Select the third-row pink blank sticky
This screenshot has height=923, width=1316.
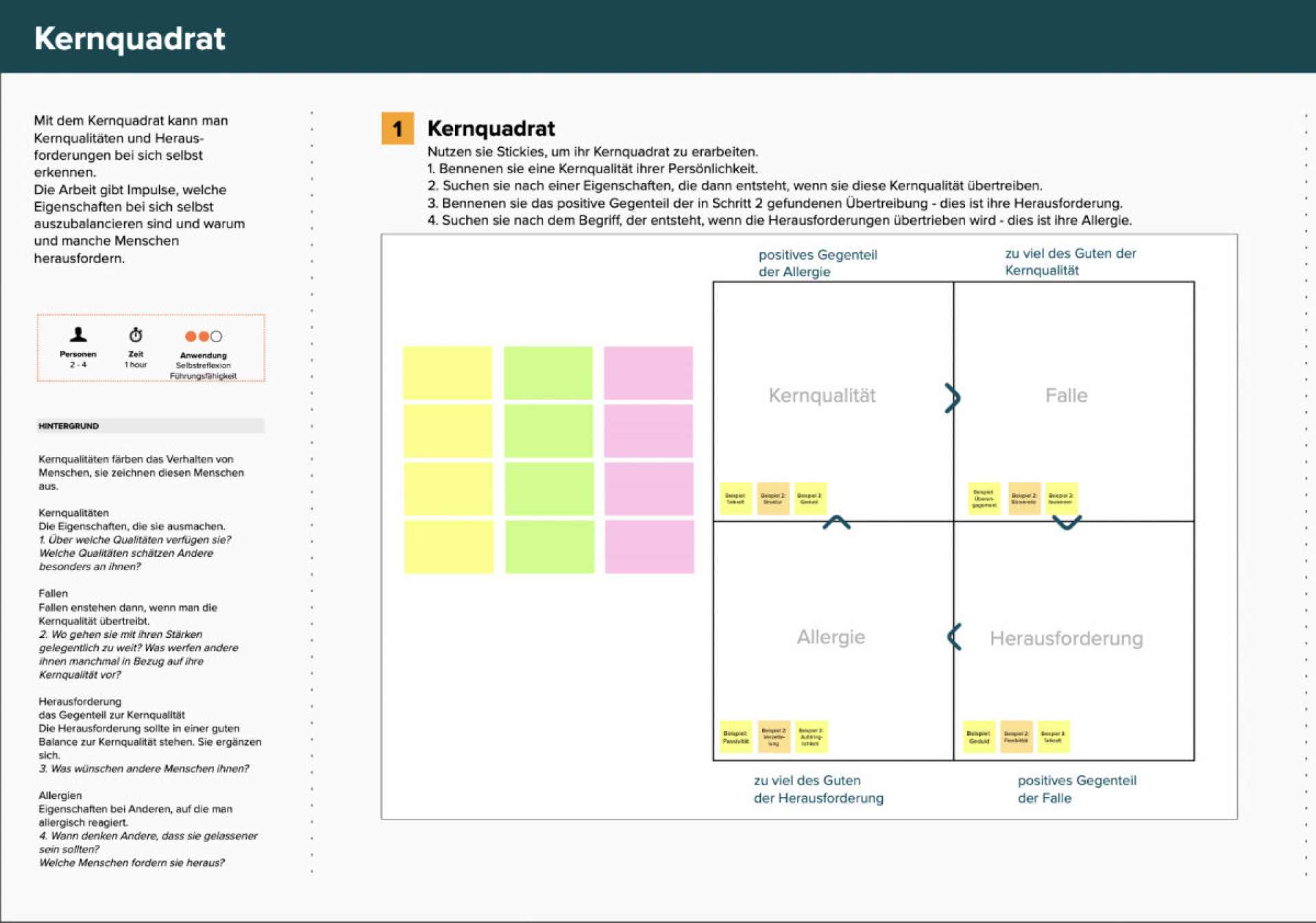pos(649,489)
